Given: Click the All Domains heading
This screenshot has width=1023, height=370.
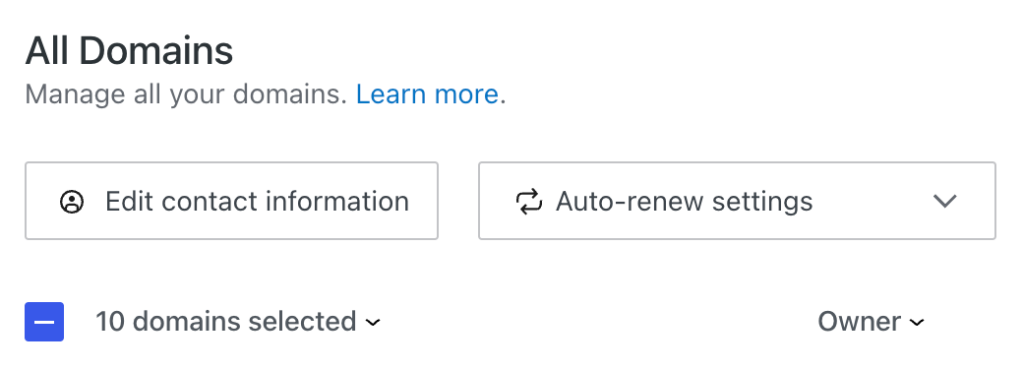Looking at the screenshot, I should [x=129, y=52].
